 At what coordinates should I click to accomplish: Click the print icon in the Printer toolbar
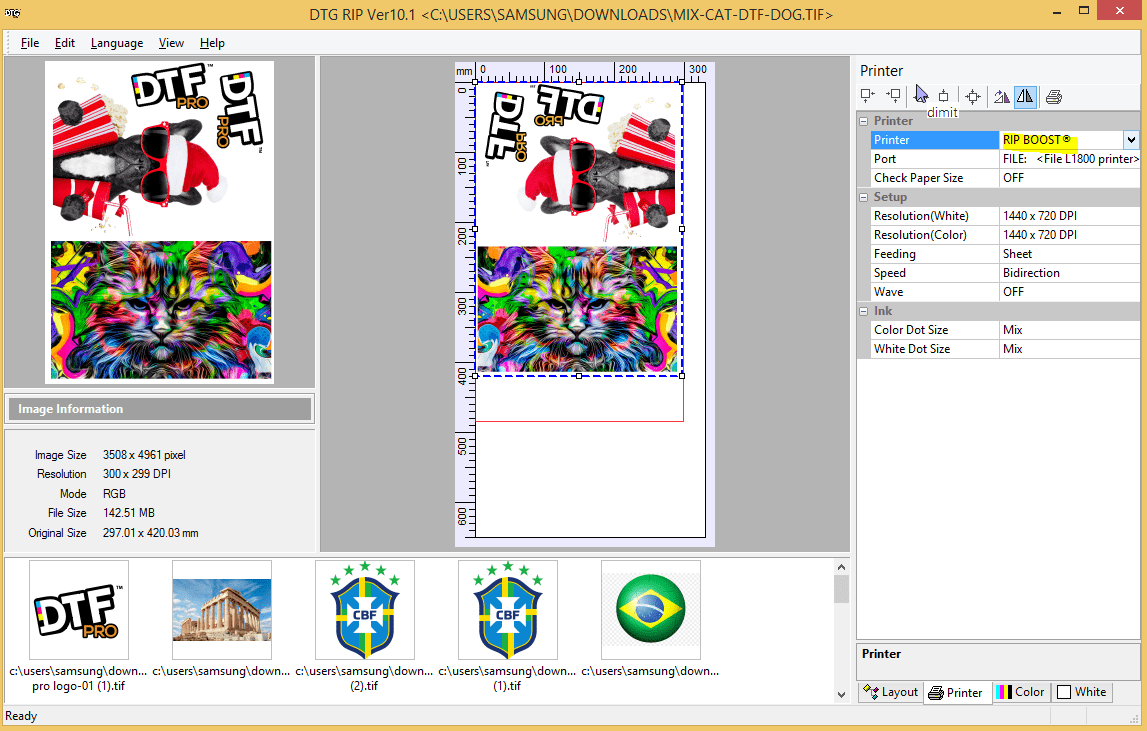[1053, 96]
